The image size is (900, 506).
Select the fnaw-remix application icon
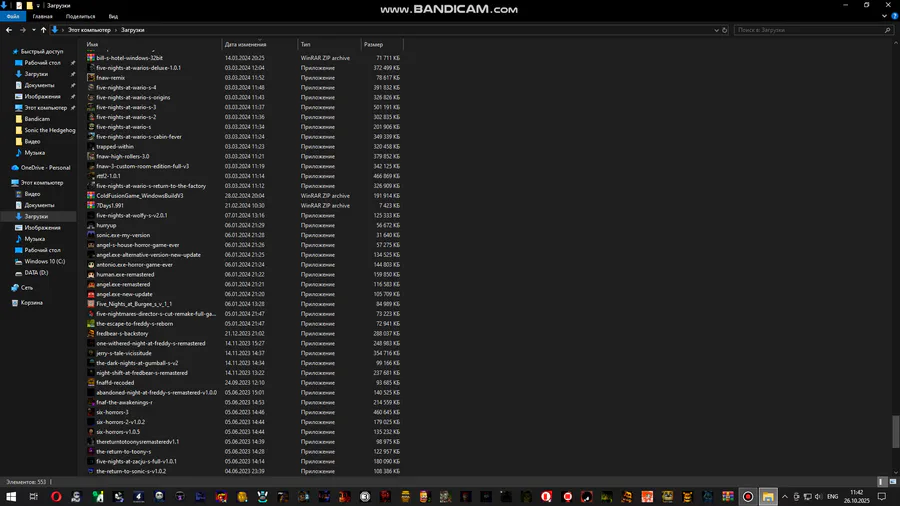[x=91, y=77]
